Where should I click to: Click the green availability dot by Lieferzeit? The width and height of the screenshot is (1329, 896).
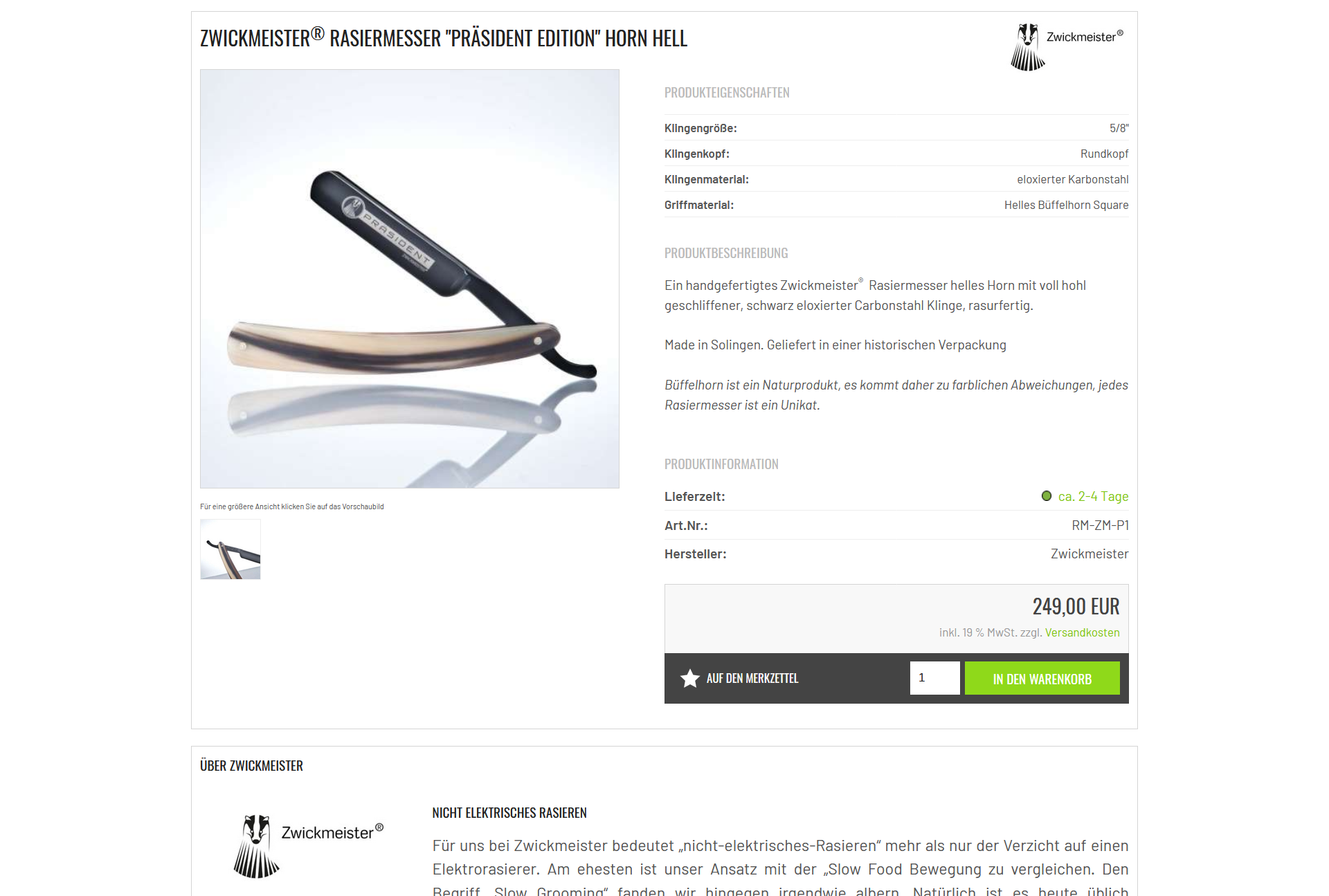1047,496
